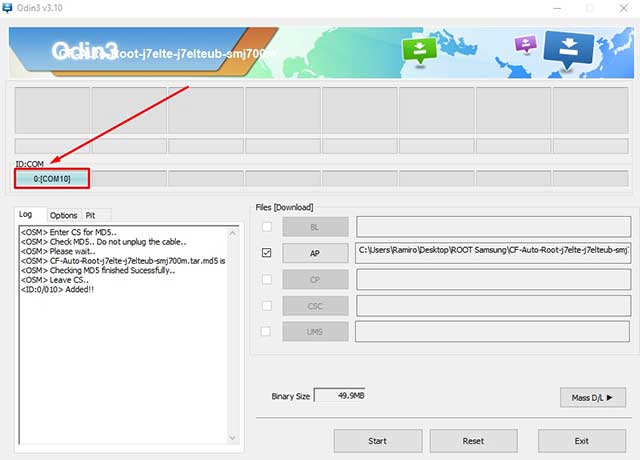Click the Exit button
The height and width of the screenshot is (460, 640).
(x=582, y=441)
